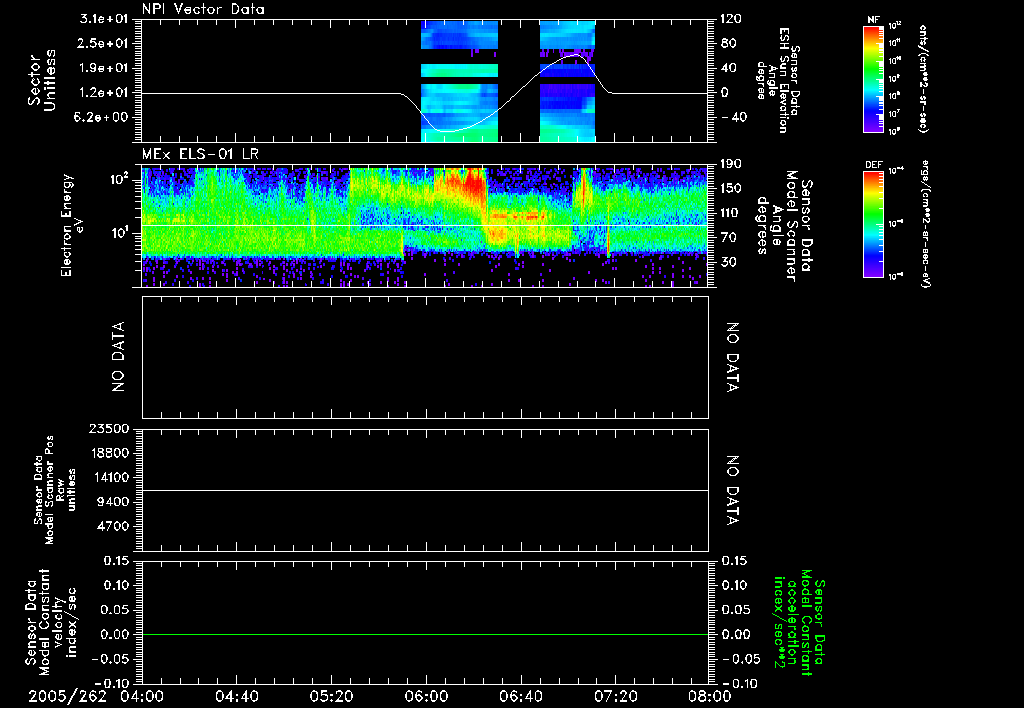
Task: Click the 150 scanner angle tick label
Action: [732, 189]
